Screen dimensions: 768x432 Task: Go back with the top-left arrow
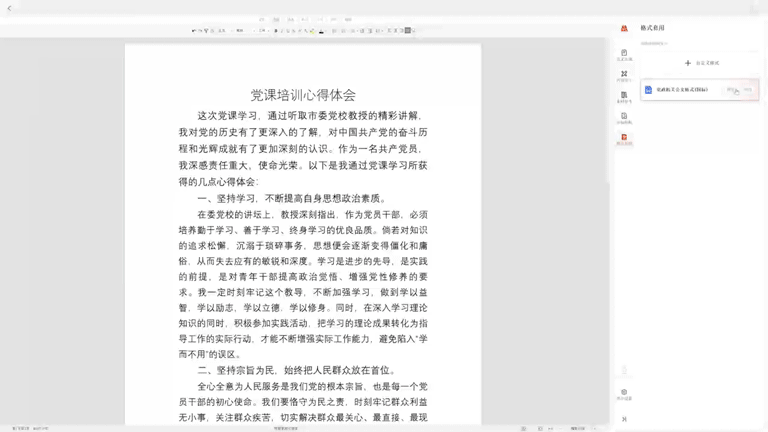pyautogui.click(x=9, y=8)
